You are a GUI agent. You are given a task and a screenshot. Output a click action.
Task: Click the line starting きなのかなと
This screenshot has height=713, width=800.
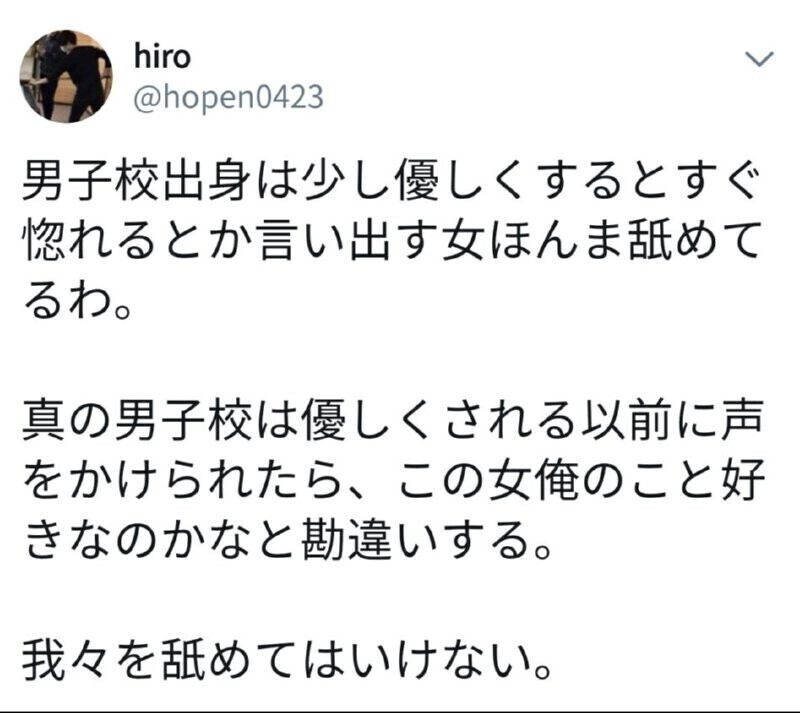coord(289,539)
